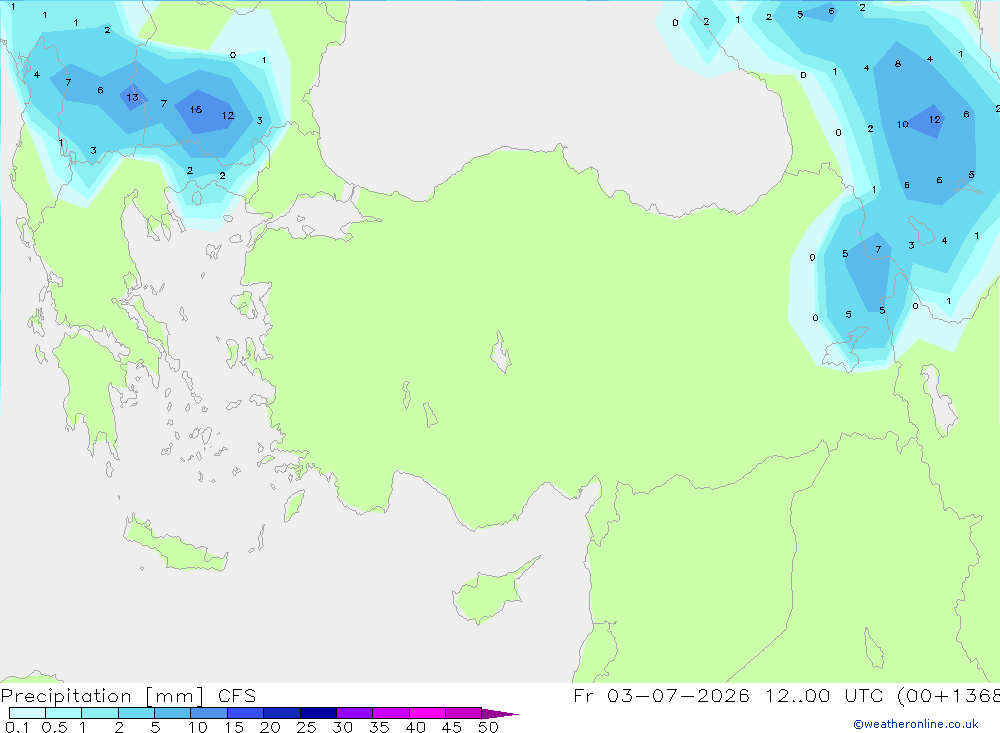1000x733 pixels.
Task: Click the legend label '45'
Action: (x=452, y=727)
